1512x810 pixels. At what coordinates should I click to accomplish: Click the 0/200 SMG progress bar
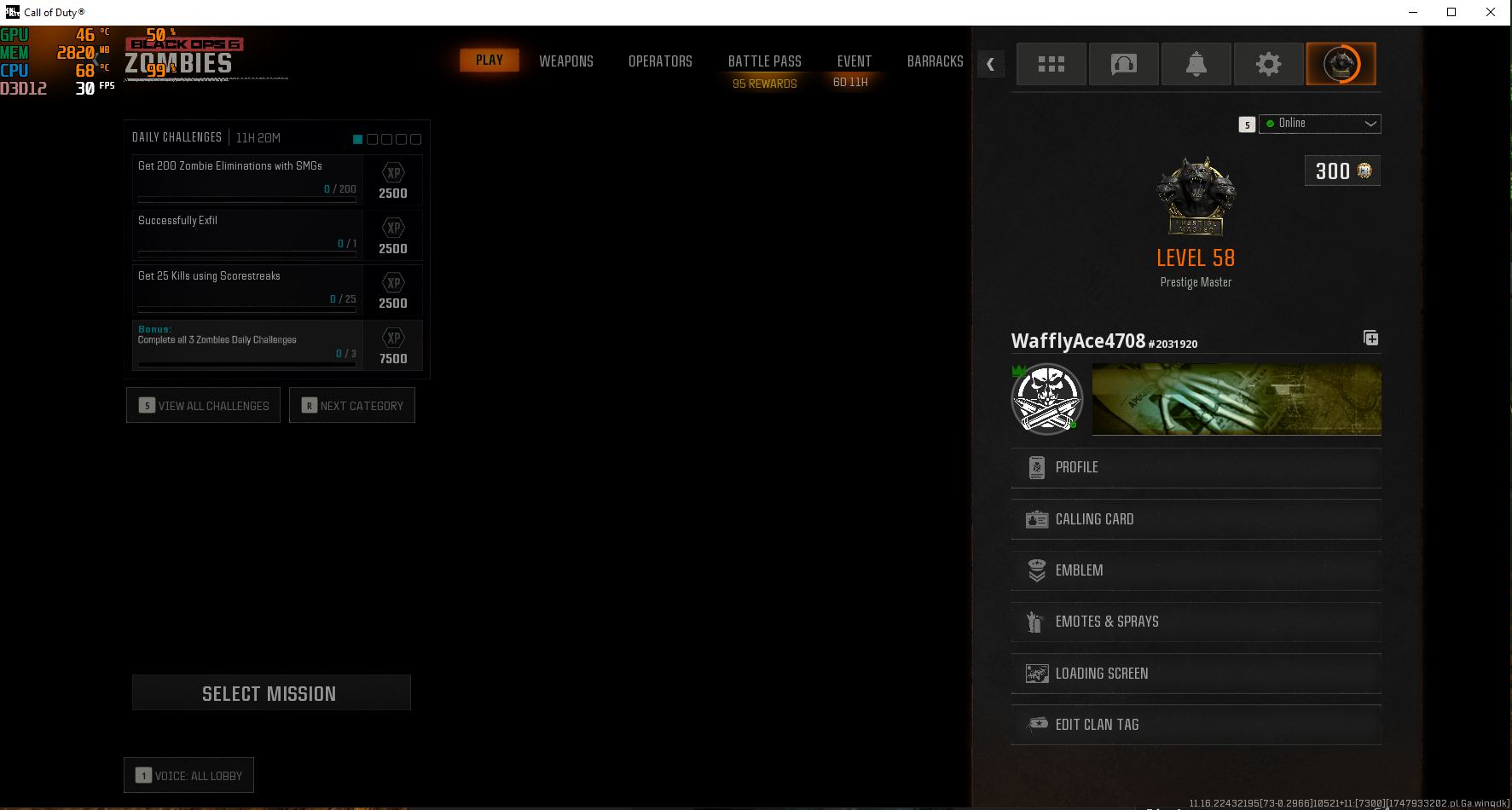(247, 198)
